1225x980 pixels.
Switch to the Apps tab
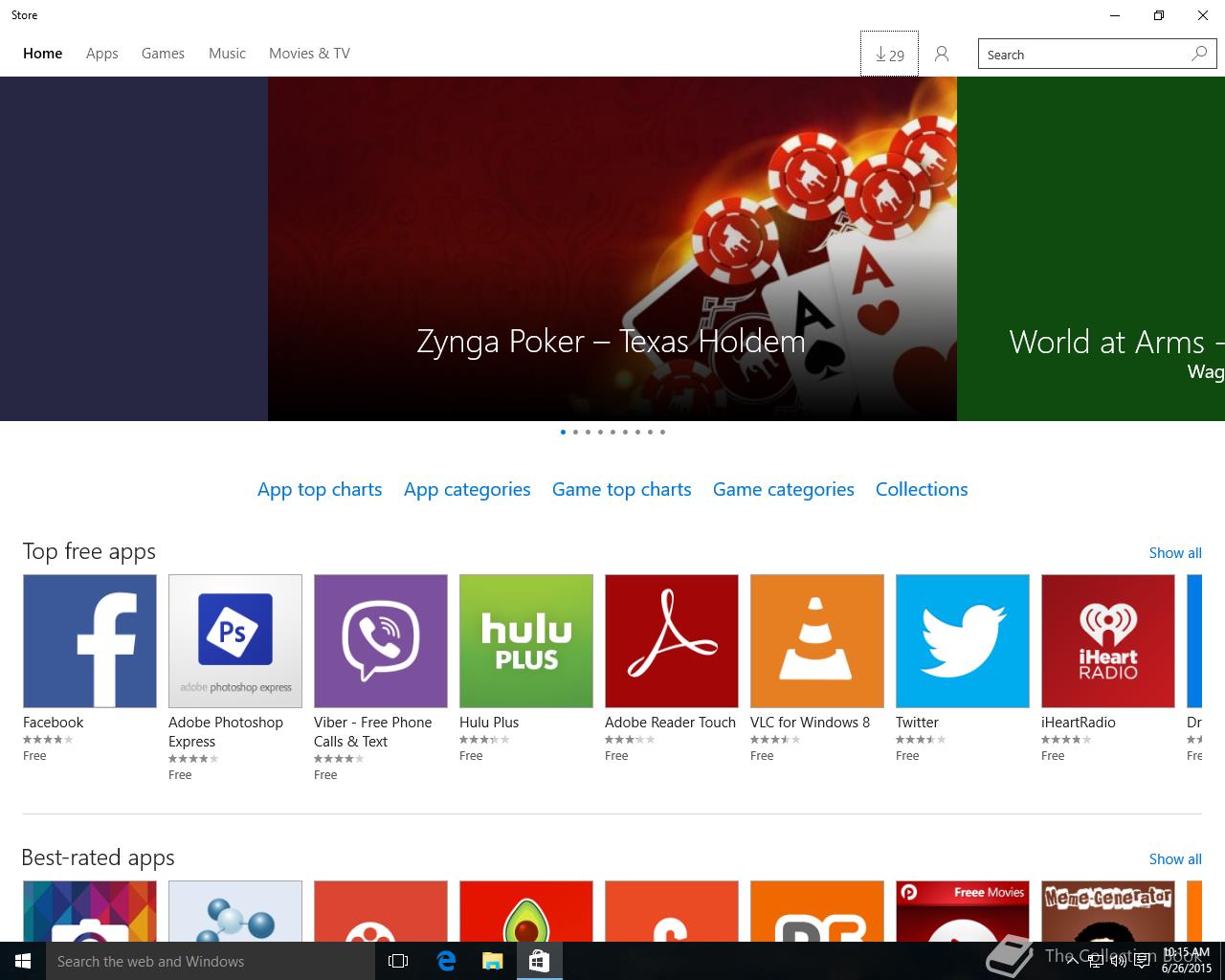tap(102, 54)
